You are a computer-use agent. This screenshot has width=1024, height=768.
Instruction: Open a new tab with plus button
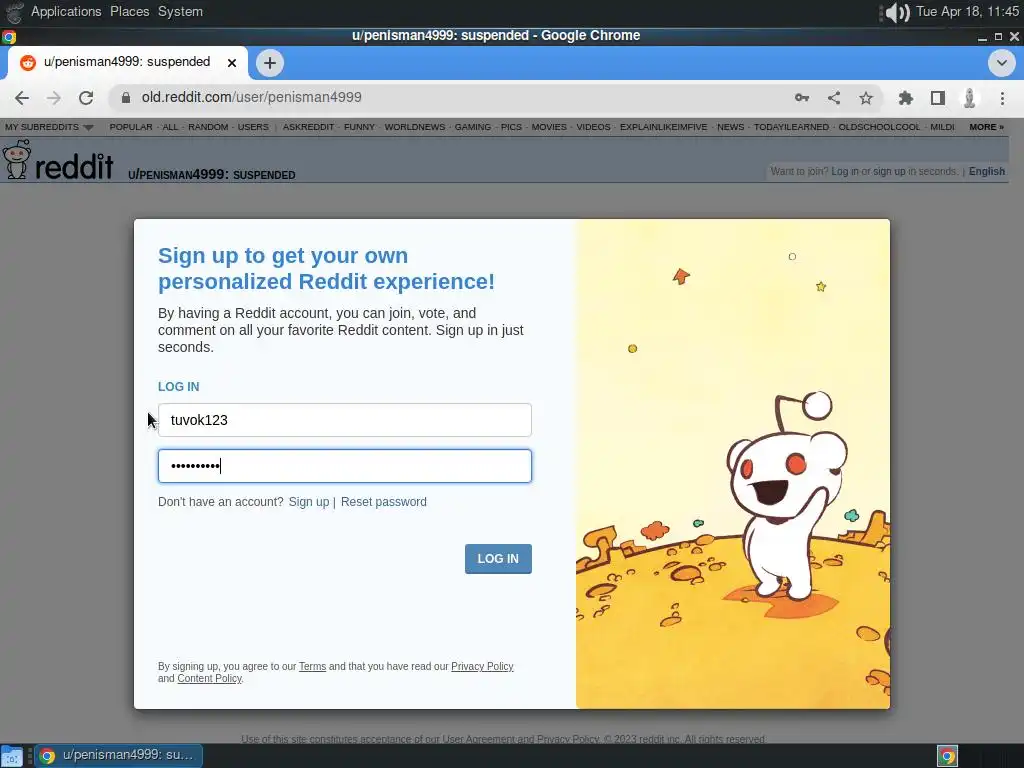[270, 63]
